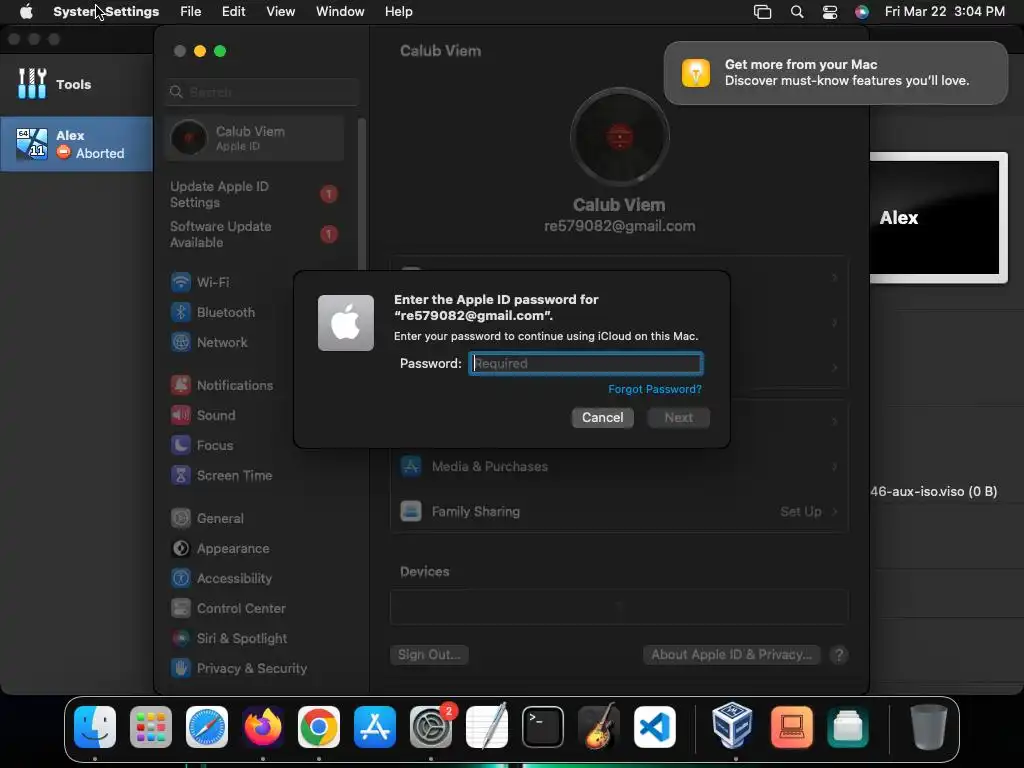Click Tools icon in VirtualBox window
Screen dimensions: 1024x768
(x=32, y=84)
